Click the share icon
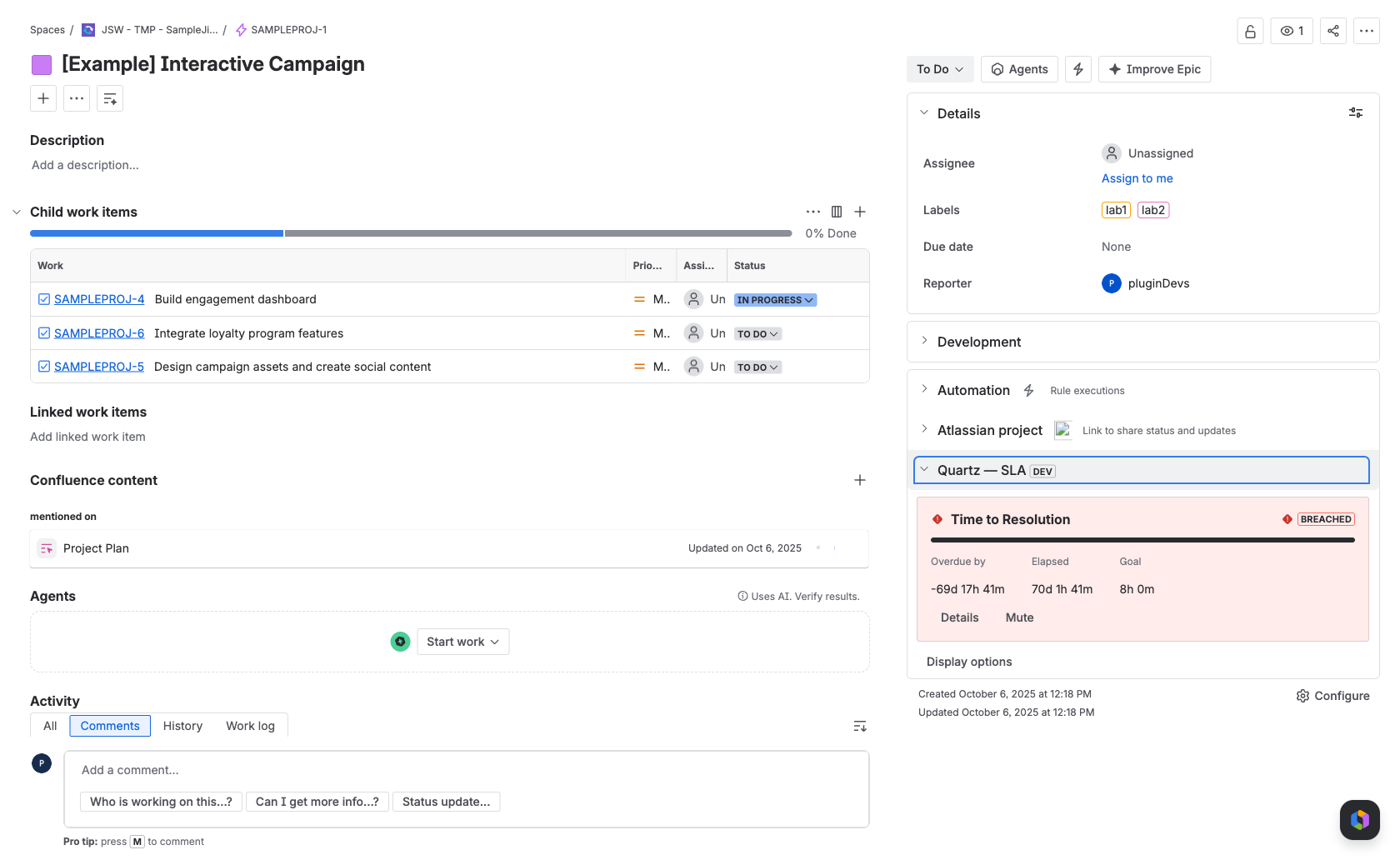 pyautogui.click(x=1333, y=31)
